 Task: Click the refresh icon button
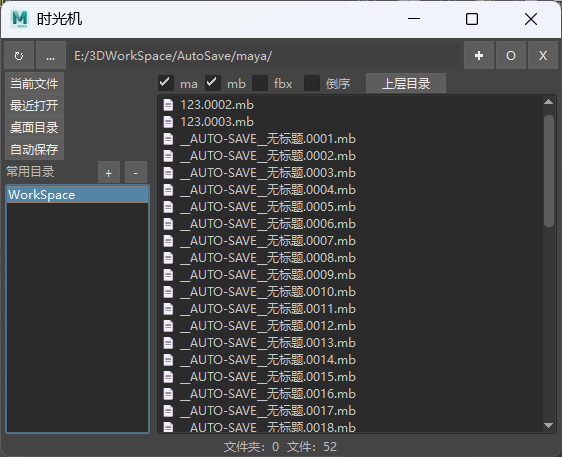click(x=19, y=56)
